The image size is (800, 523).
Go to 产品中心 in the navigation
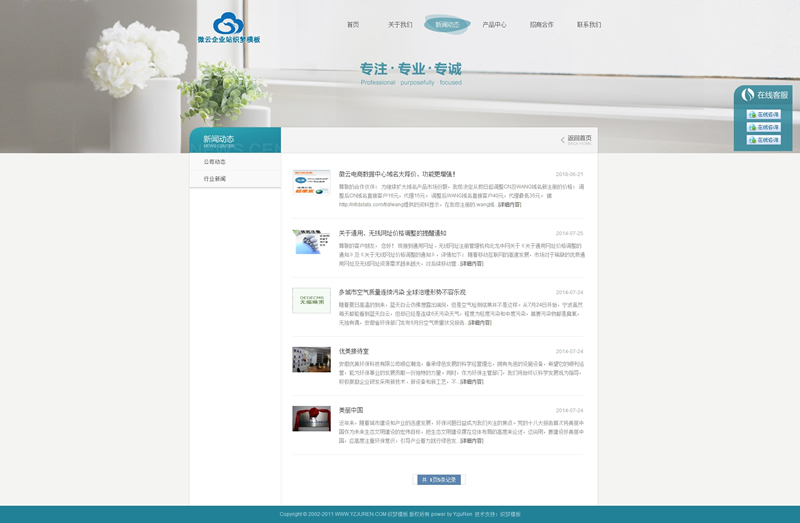(494, 25)
